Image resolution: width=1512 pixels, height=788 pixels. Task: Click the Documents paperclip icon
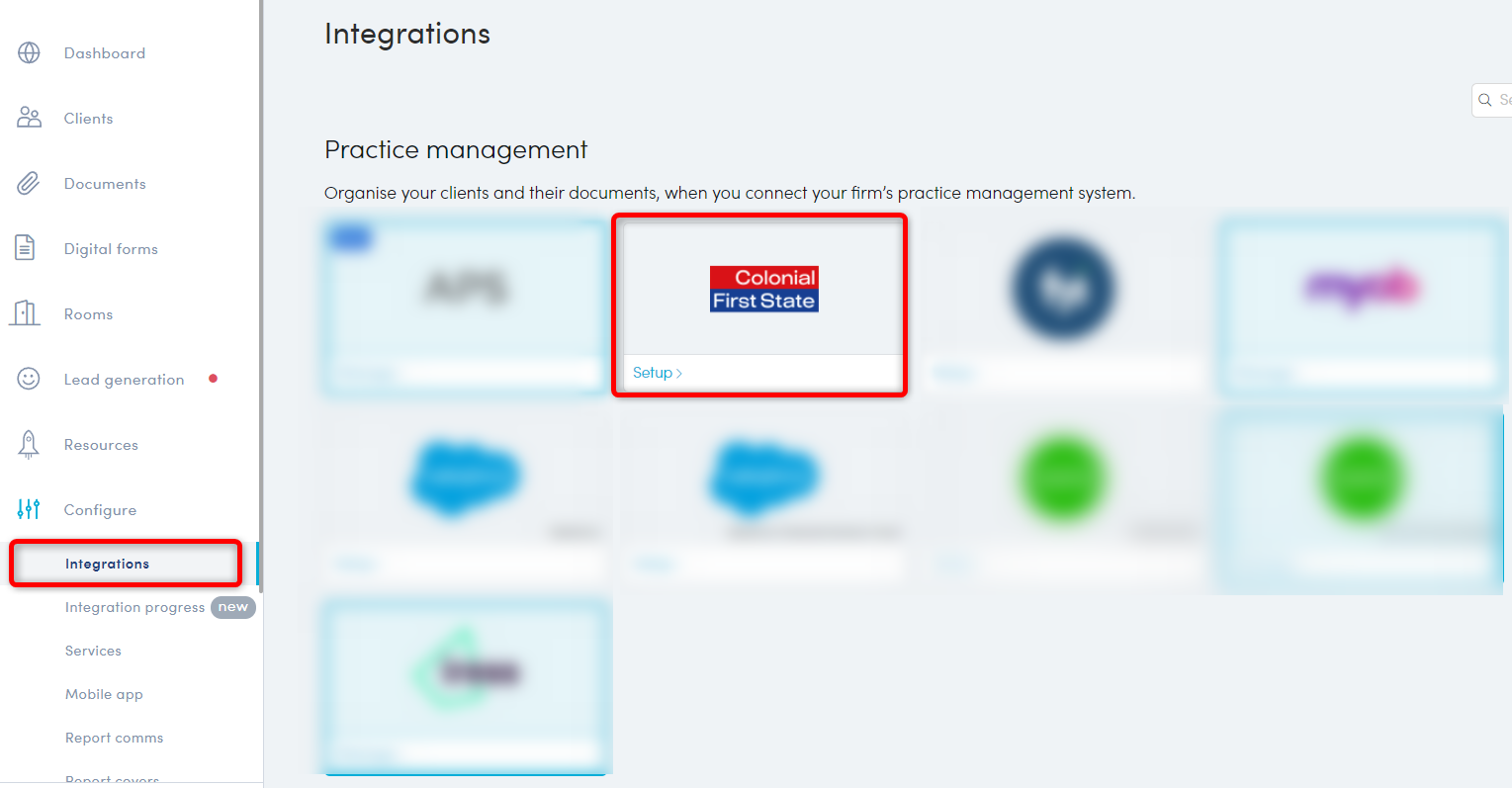coord(29,184)
